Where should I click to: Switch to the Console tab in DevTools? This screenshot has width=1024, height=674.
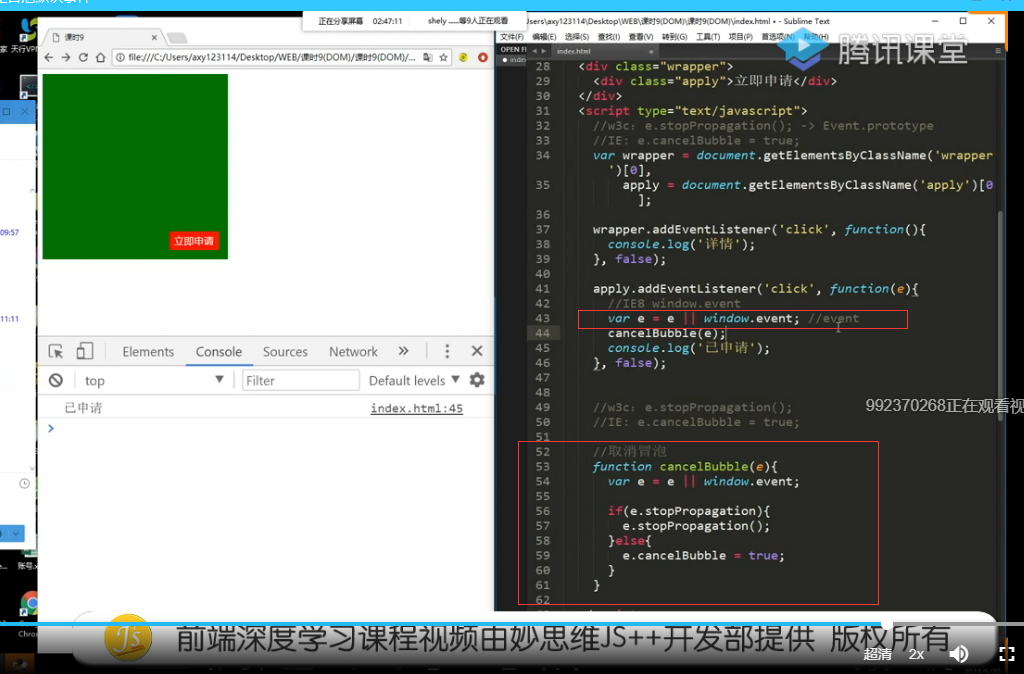(219, 351)
